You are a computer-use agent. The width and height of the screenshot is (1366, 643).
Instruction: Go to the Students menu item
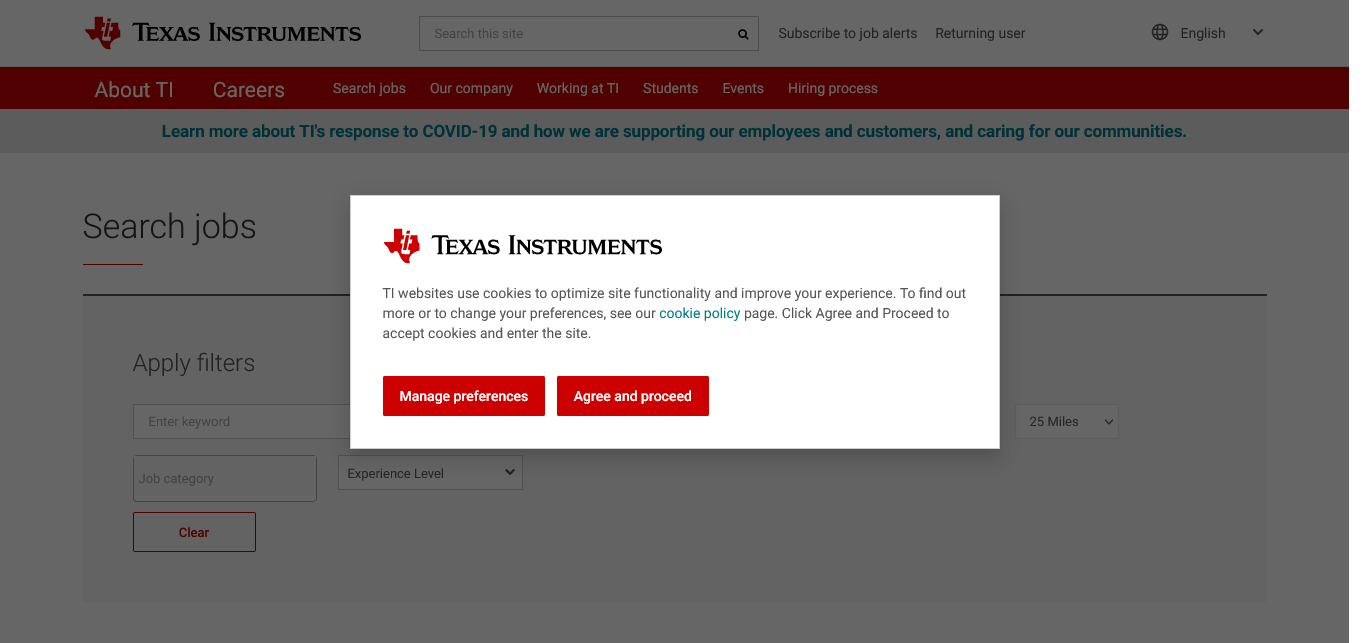click(670, 88)
